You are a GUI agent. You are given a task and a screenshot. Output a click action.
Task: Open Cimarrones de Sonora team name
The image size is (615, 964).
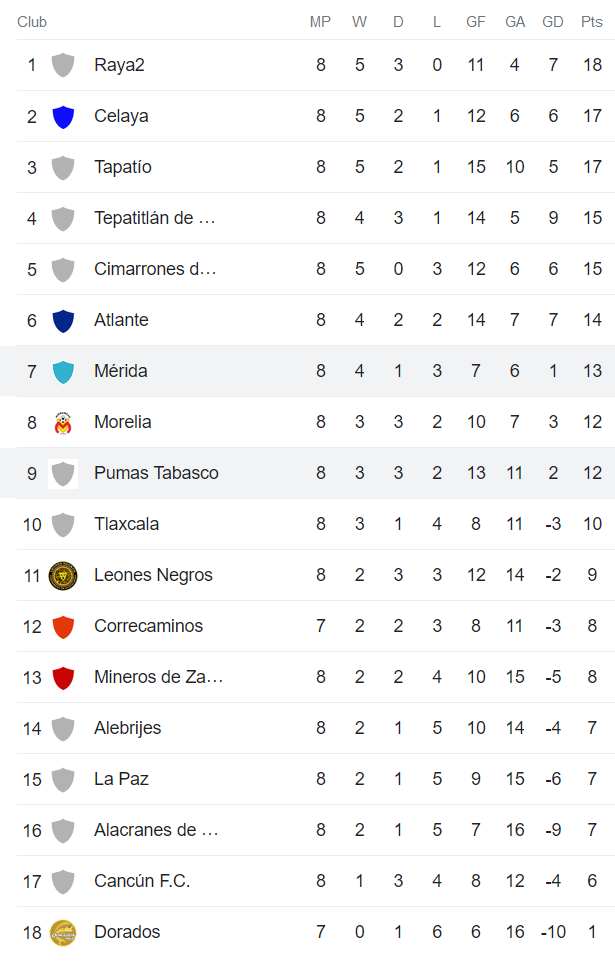[155, 269]
